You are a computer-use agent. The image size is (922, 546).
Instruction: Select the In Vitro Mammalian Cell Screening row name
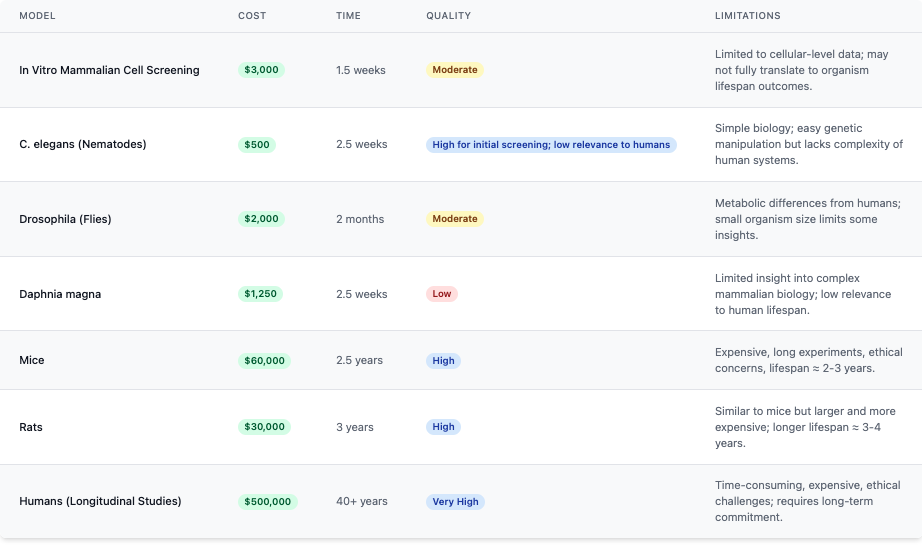(x=109, y=70)
